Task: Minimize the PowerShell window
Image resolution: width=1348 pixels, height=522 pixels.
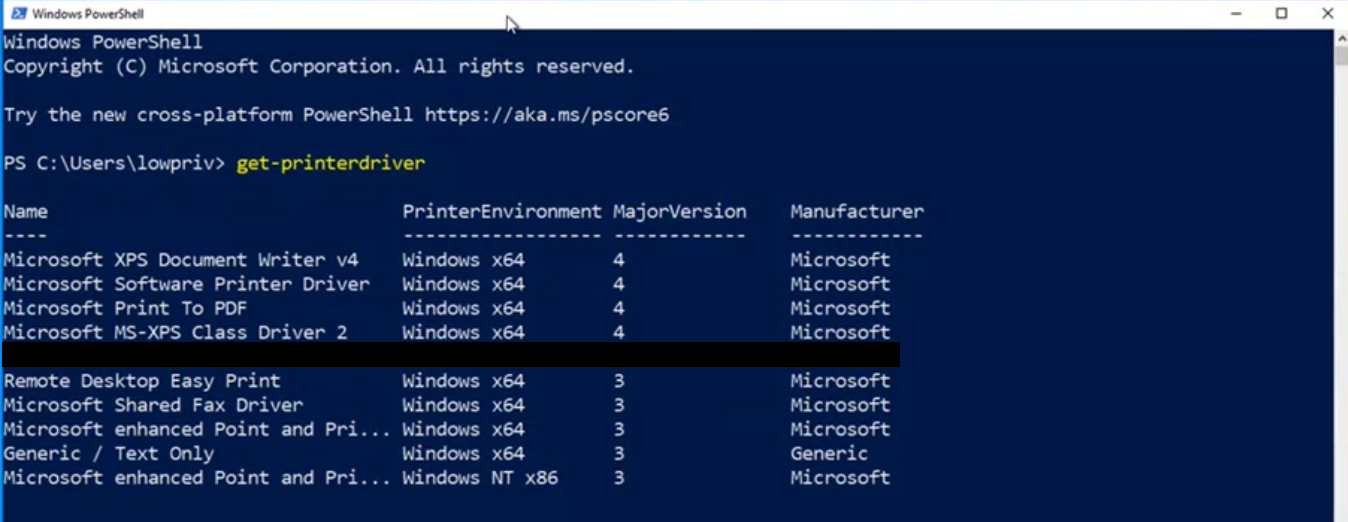Action: click(x=1237, y=14)
